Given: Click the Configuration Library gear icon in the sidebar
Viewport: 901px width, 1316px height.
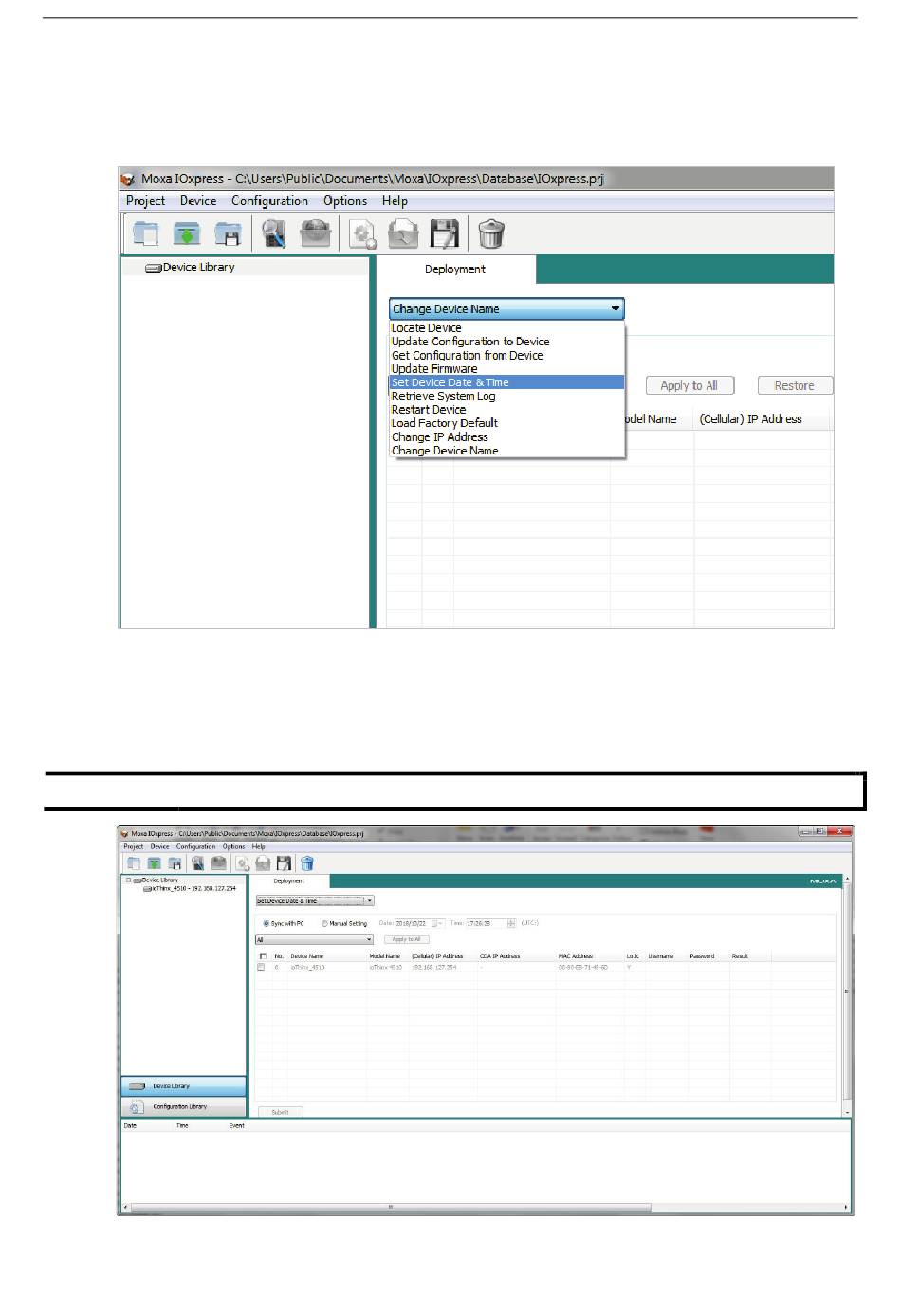Looking at the screenshot, I should coord(137,1107).
